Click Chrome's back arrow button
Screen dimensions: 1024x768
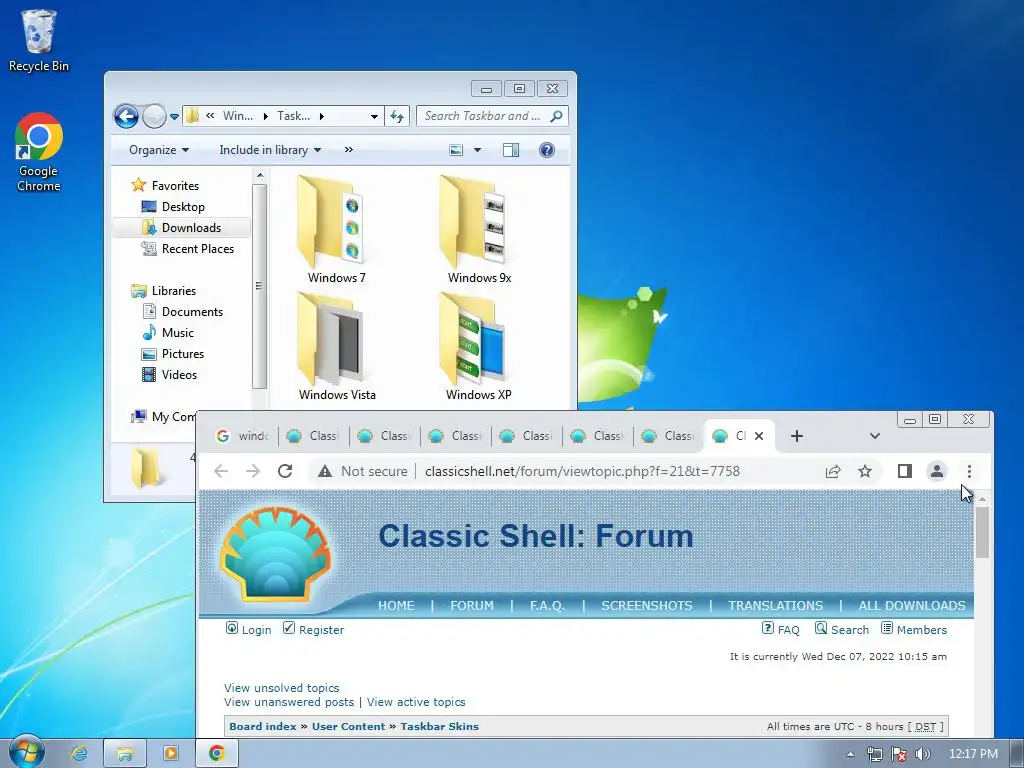pos(221,471)
